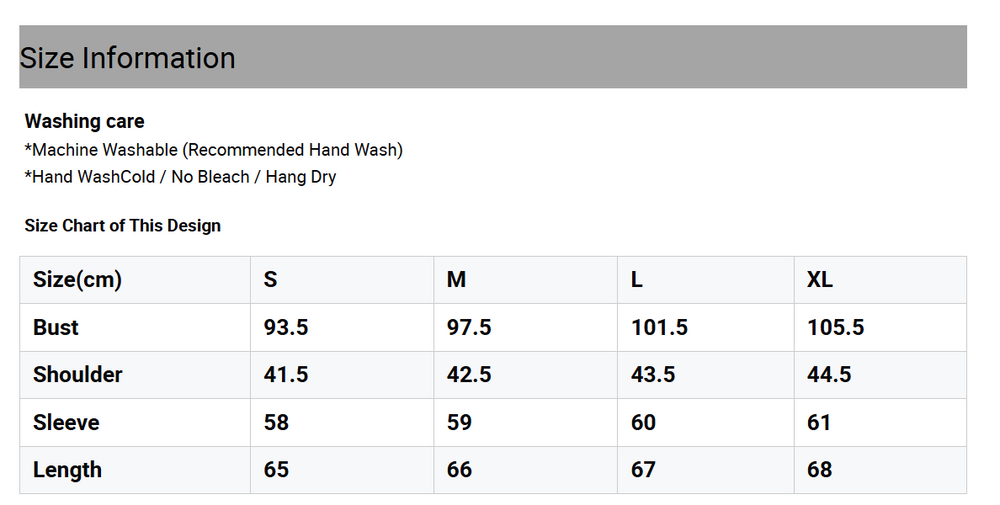
Task: Select the Size Chart of This Design heading
Action: (122, 226)
